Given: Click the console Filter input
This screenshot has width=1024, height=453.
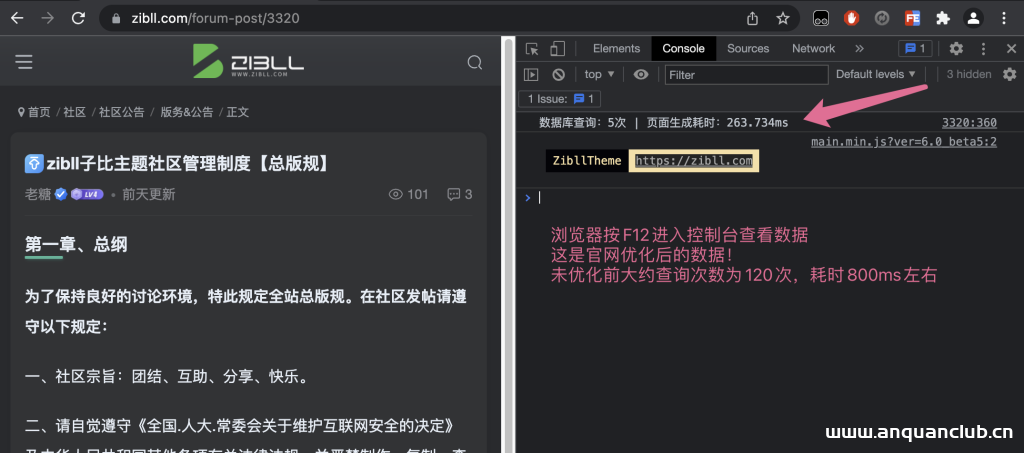Looking at the screenshot, I should [746, 74].
